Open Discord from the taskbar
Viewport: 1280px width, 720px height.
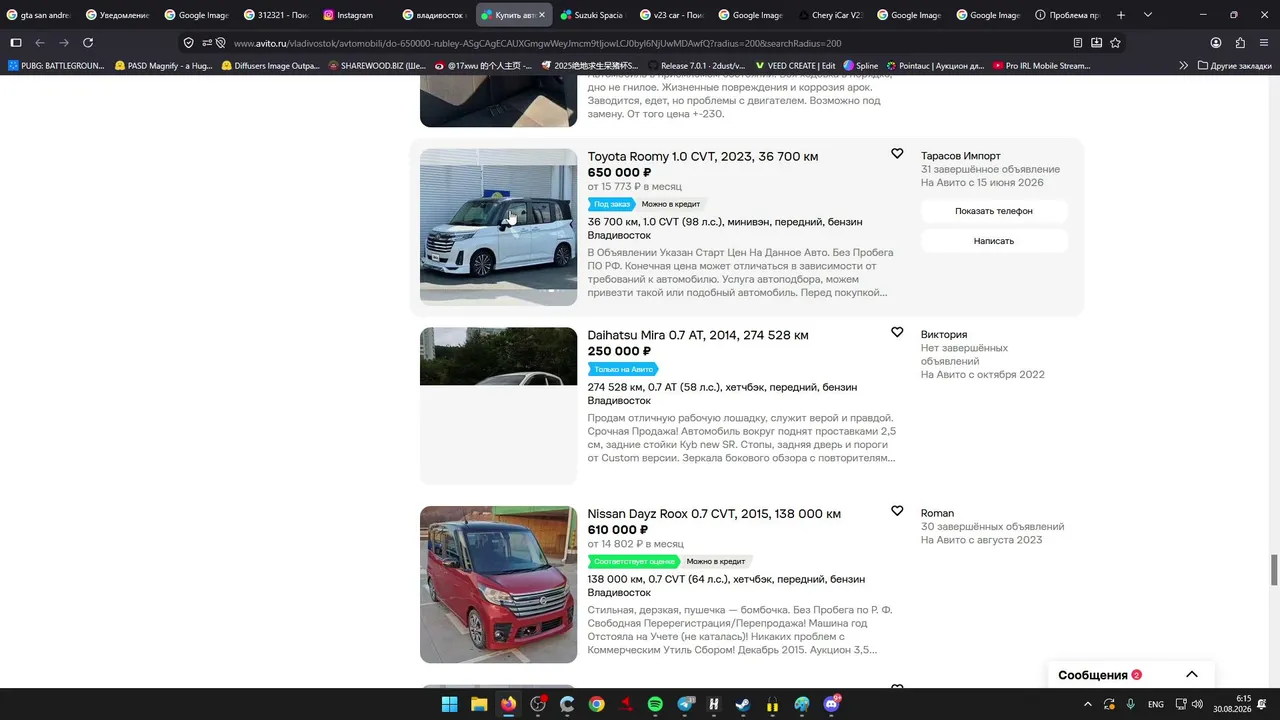831,704
